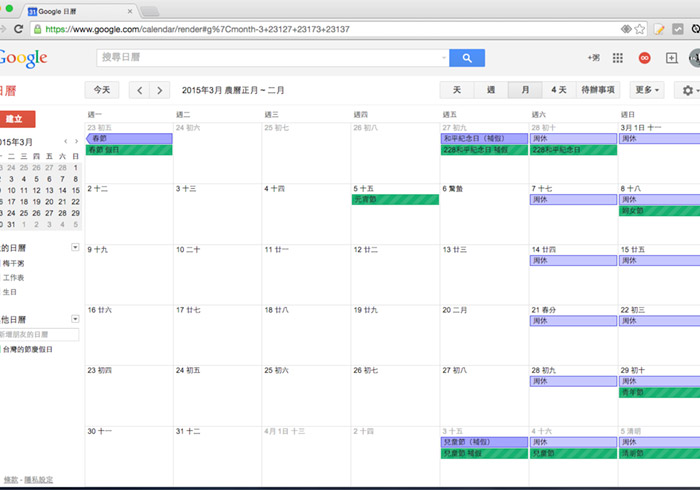Click the gray chart extension icon
The image size is (700, 490).
point(678,29)
